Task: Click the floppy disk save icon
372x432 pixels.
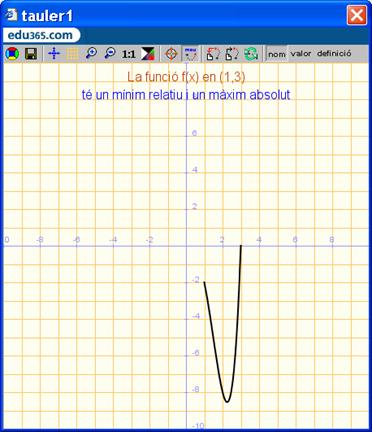Action: [31, 54]
